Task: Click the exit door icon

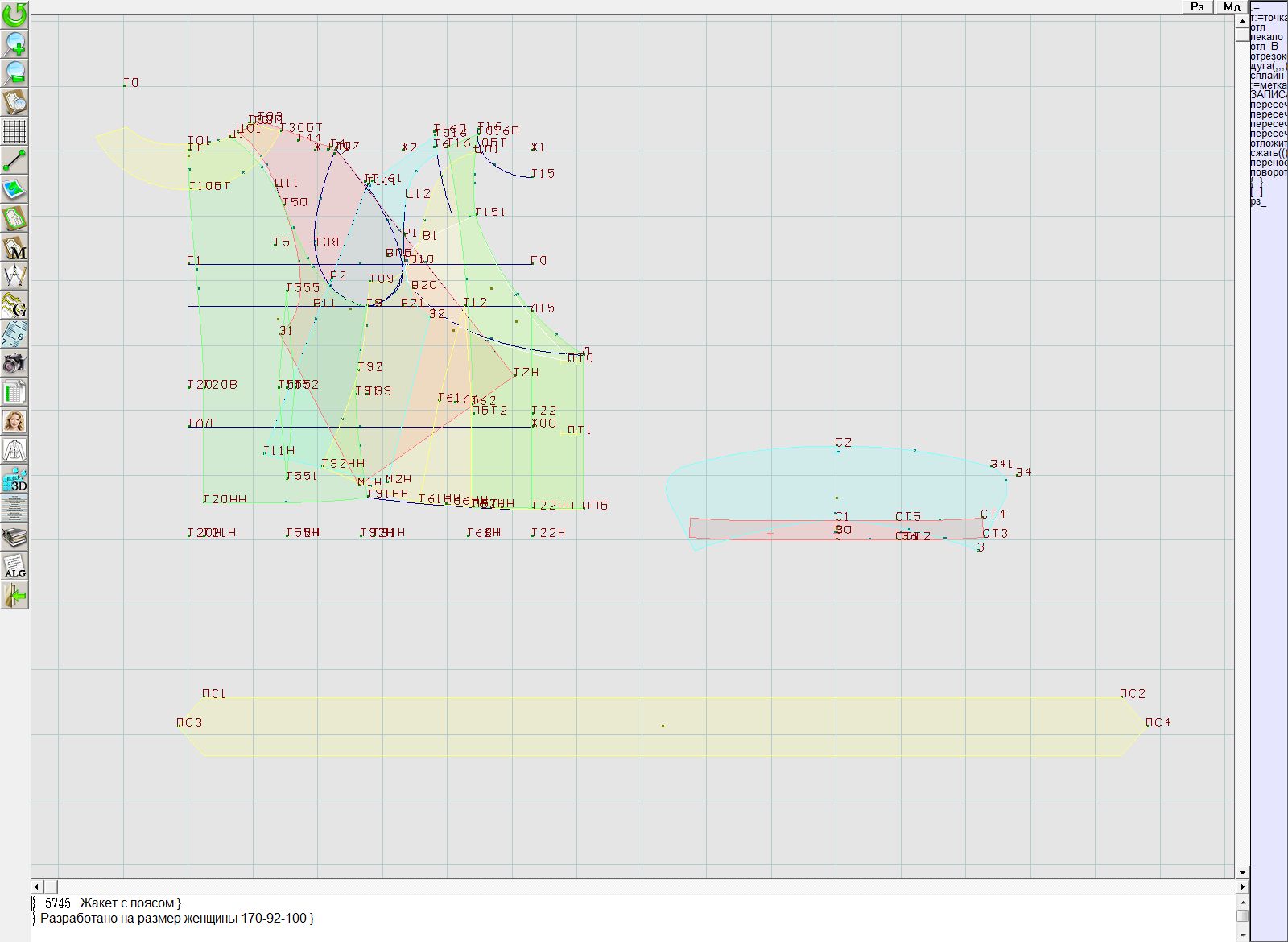Action: 14,596
